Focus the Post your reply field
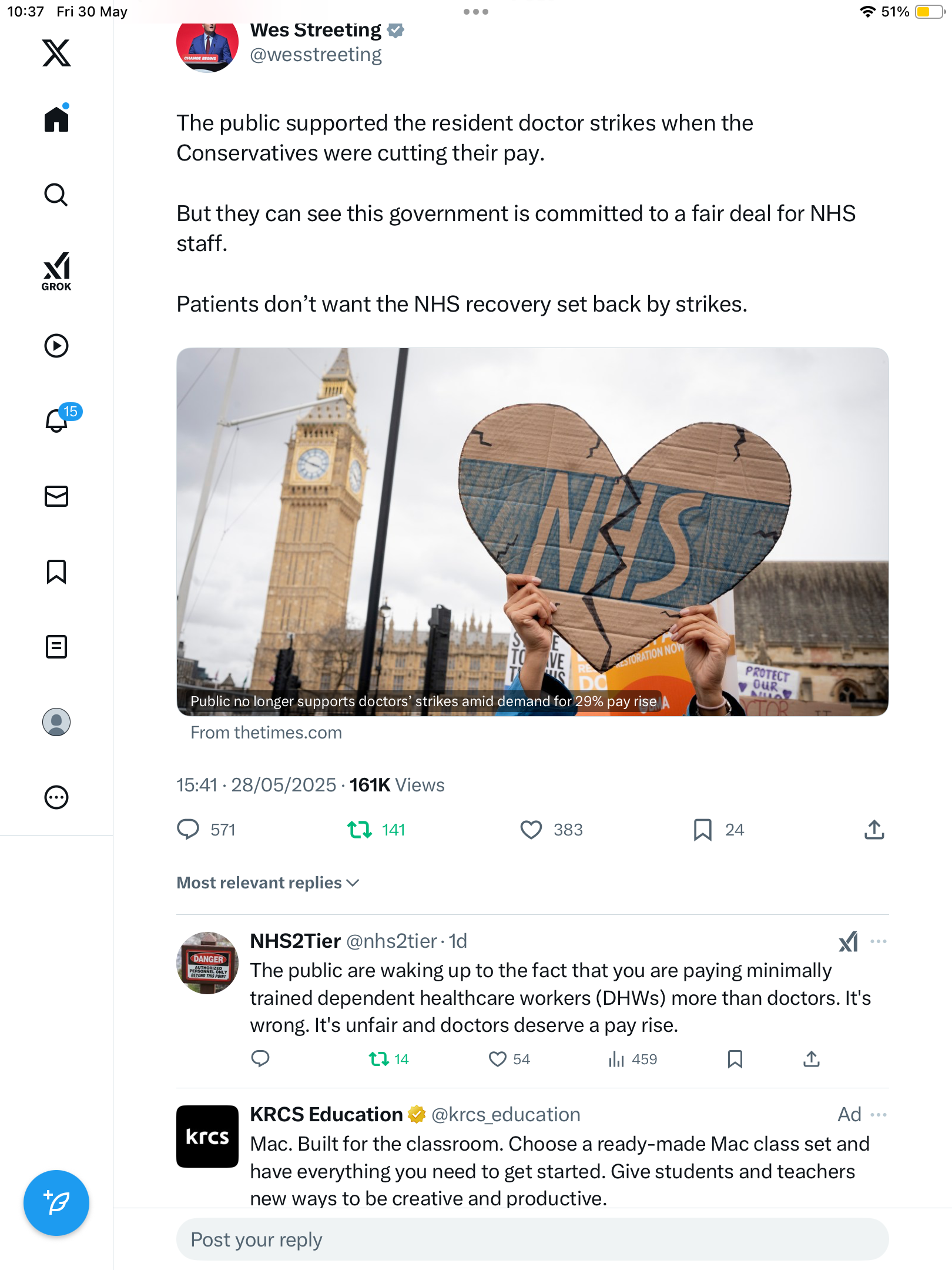 (x=532, y=1239)
